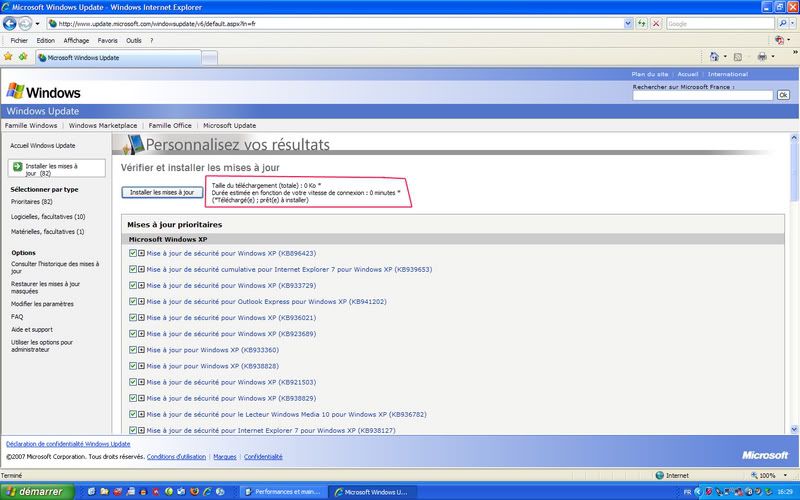This screenshot has width=800, height=500.
Task: Click page scrollbar down arrow
Action: (x=794, y=430)
